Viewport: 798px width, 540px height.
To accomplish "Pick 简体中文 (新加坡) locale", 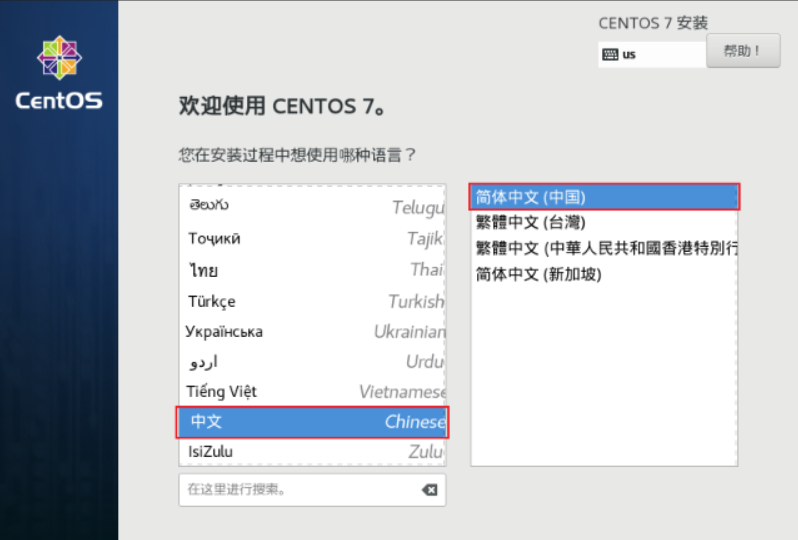I will pos(604,274).
